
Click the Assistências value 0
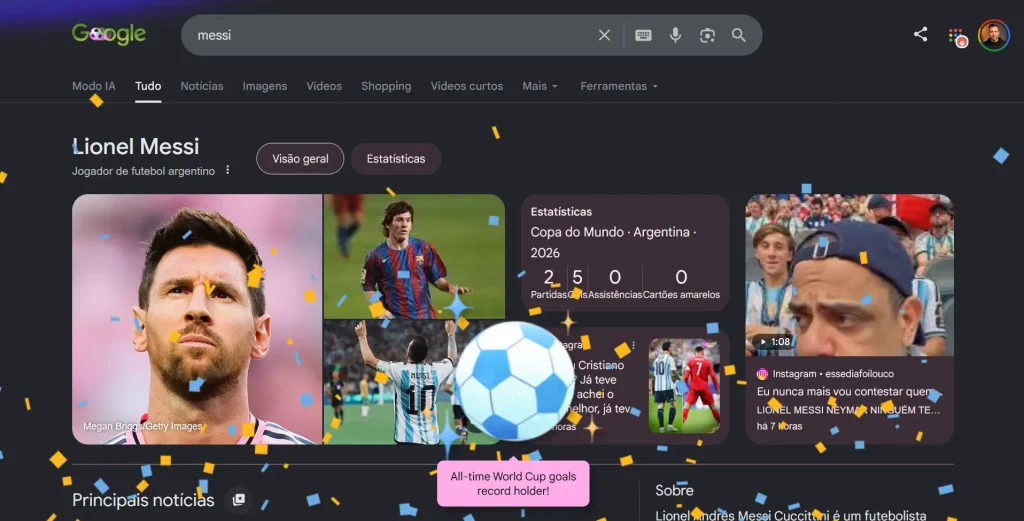(615, 277)
